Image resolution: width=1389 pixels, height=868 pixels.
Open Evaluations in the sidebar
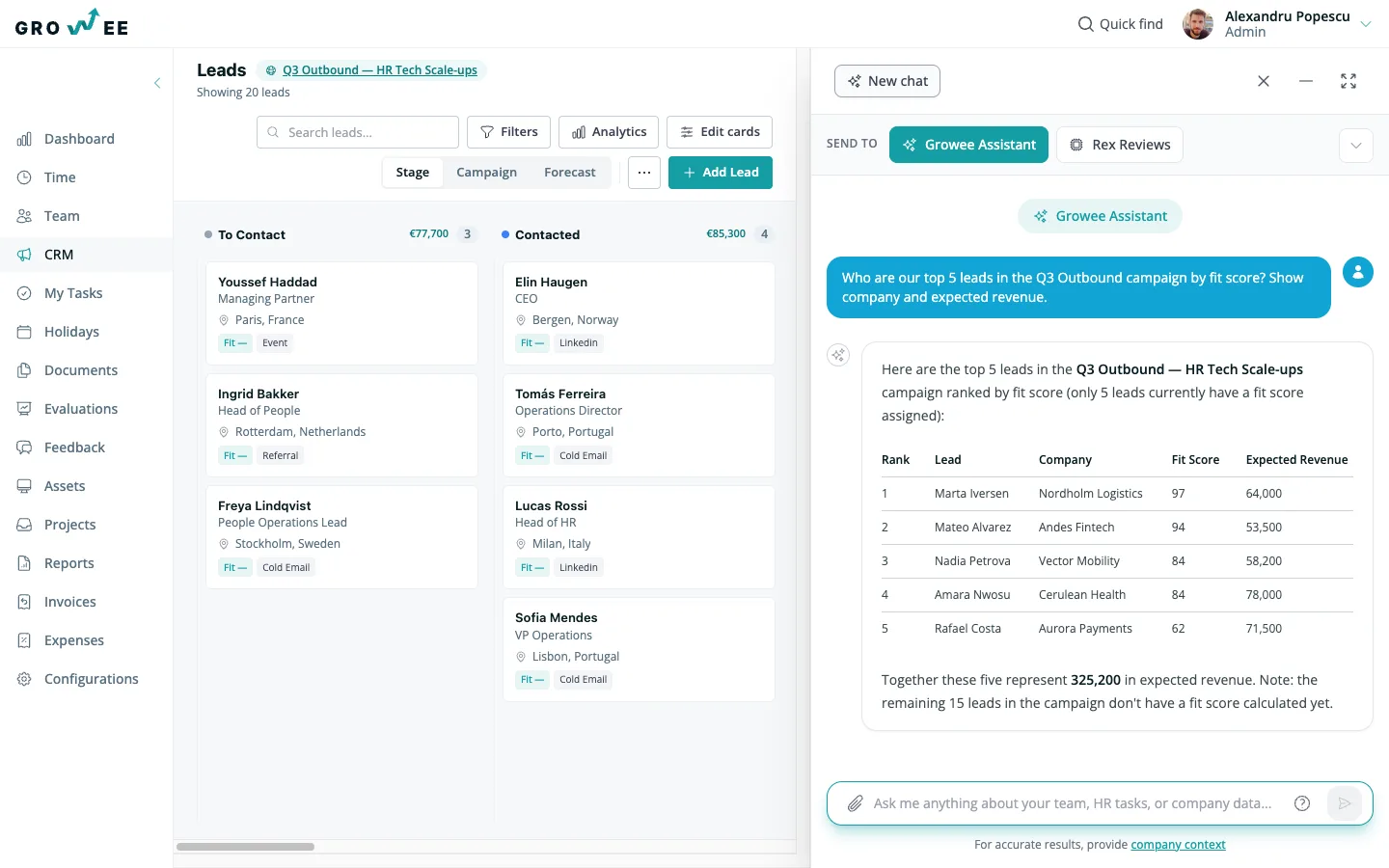(x=81, y=409)
